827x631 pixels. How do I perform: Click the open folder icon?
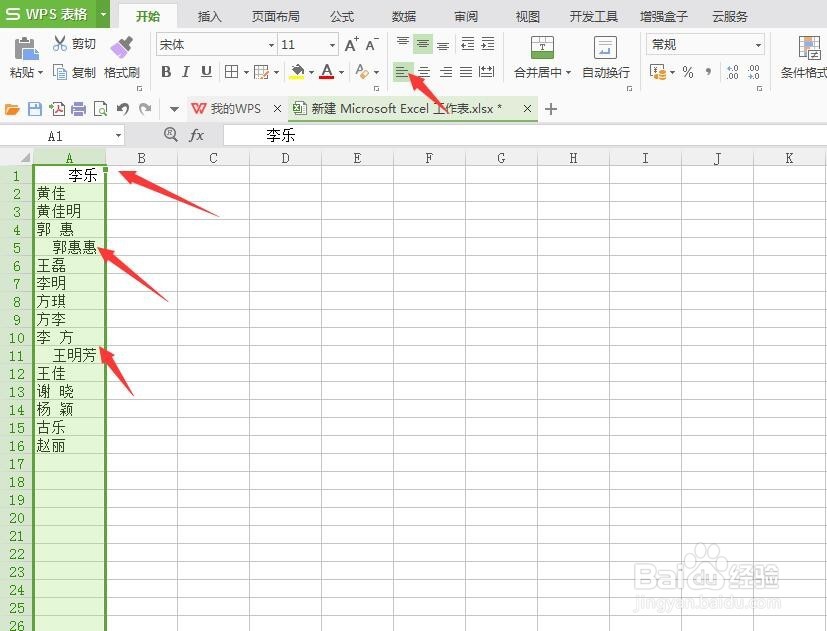point(12,109)
